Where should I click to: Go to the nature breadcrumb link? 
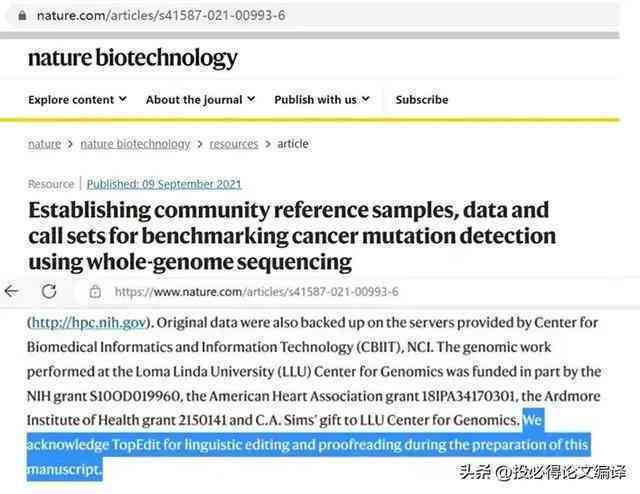coord(44,144)
